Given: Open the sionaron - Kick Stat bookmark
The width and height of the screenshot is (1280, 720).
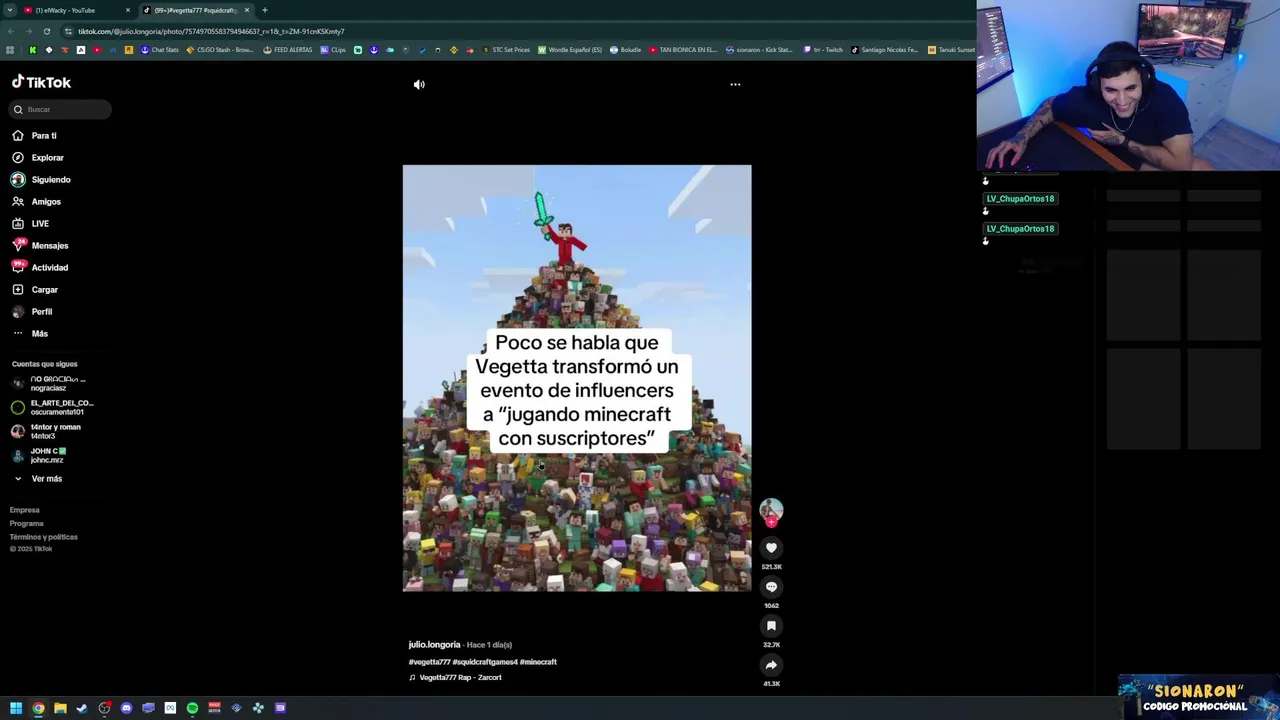Looking at the screenshot, I should 759,50.
